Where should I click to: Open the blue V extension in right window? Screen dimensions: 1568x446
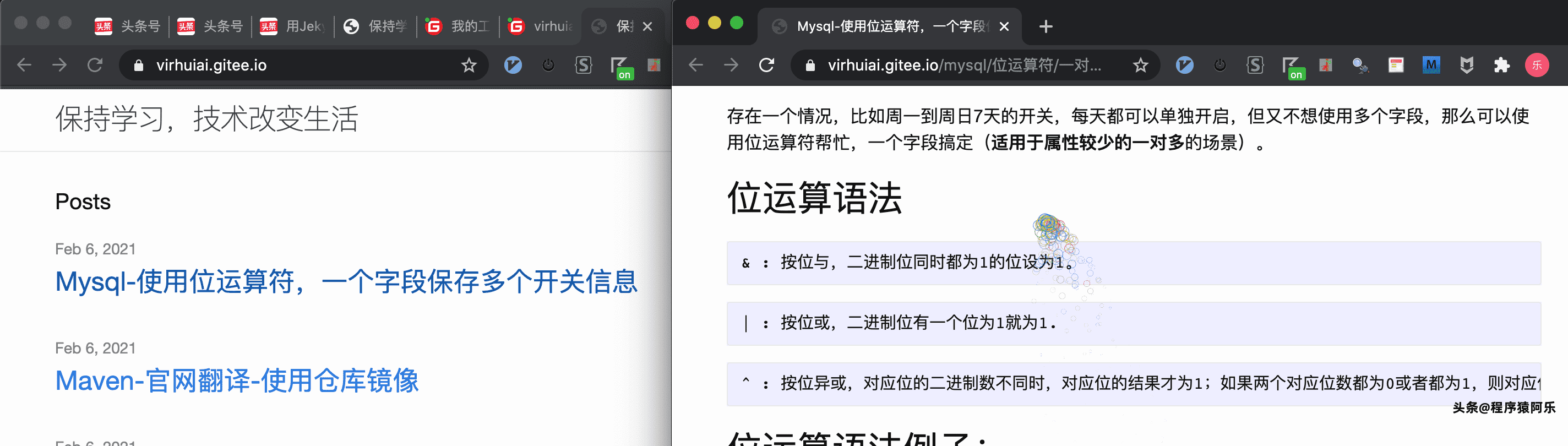[1184, 65]
